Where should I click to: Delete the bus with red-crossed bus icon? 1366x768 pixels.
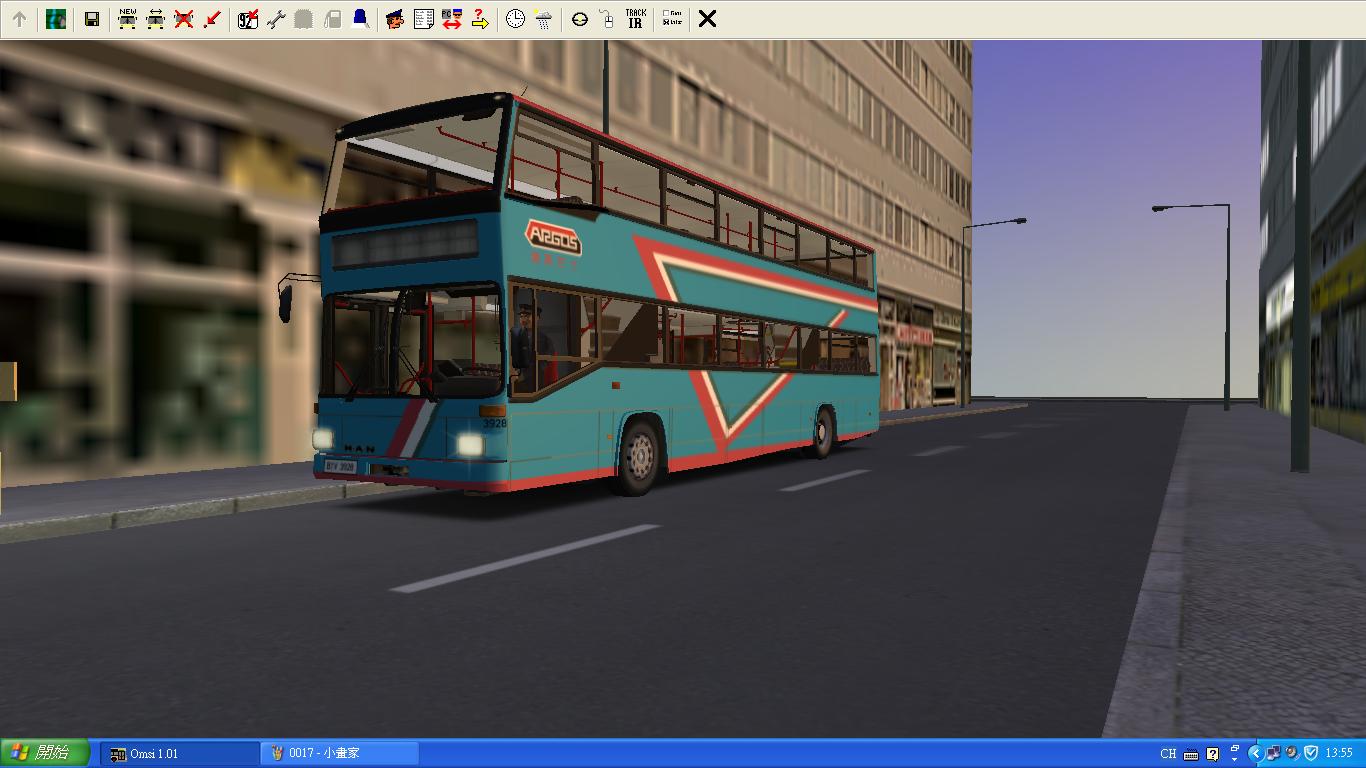click(x=183, y=19)
